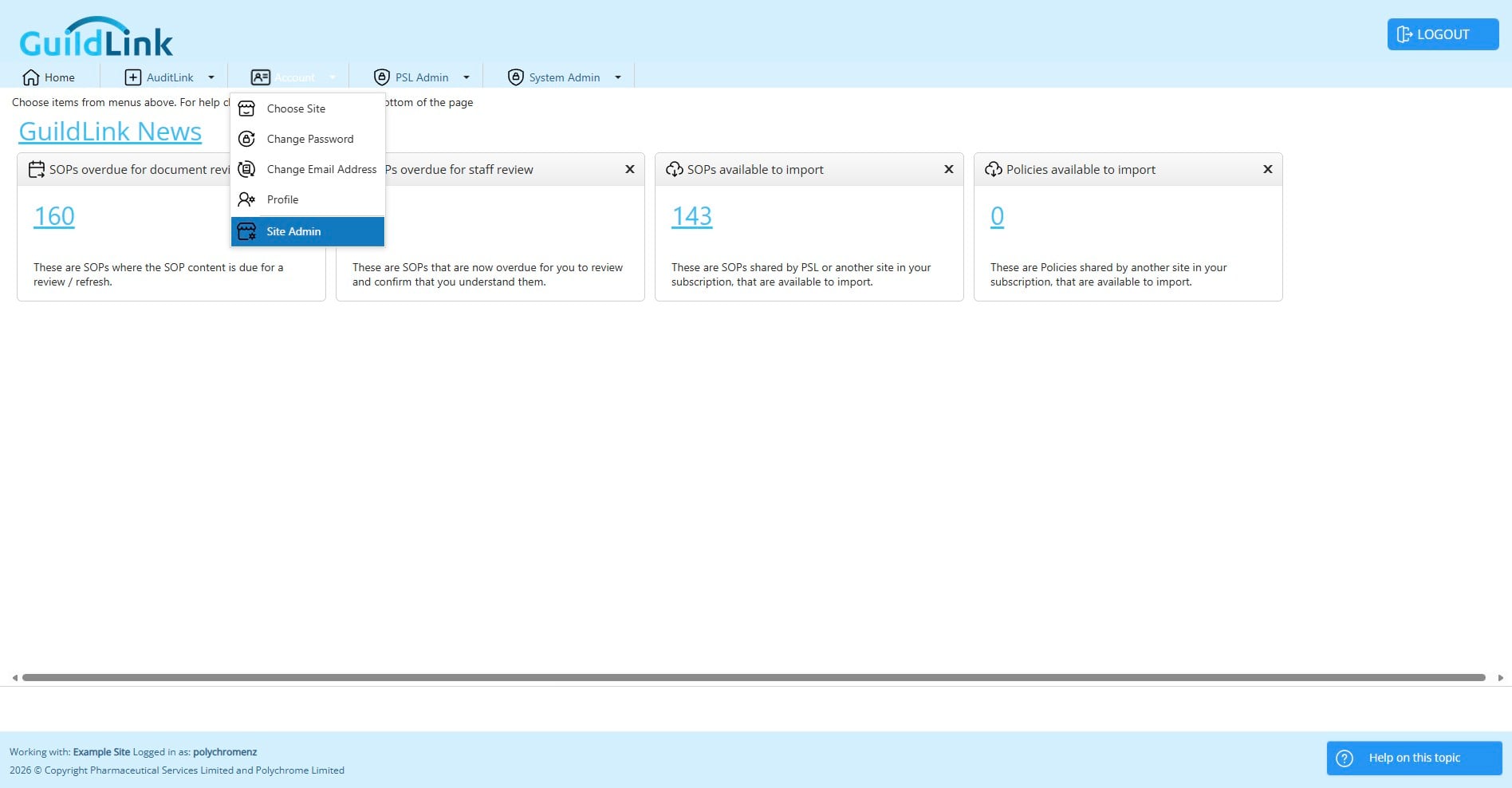Click the Change Email Address icon
This screenshot has width=1512, height=788.
click(x=247, y=169)
